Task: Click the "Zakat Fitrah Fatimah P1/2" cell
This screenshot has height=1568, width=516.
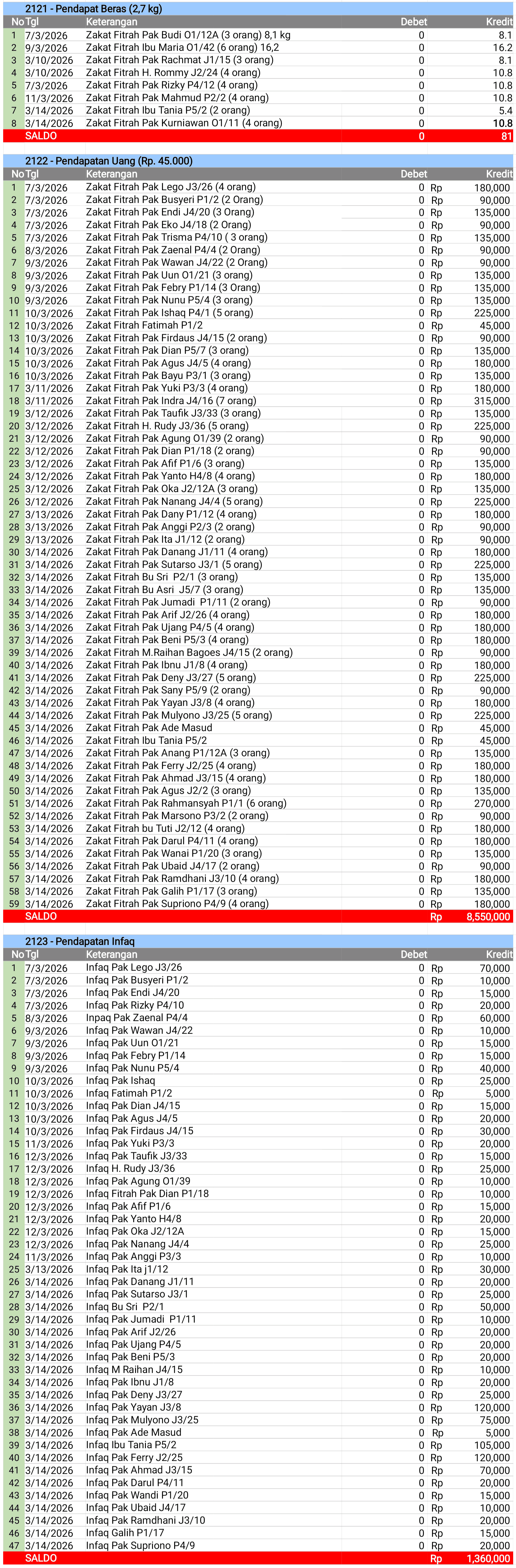Action: (144, 325)
